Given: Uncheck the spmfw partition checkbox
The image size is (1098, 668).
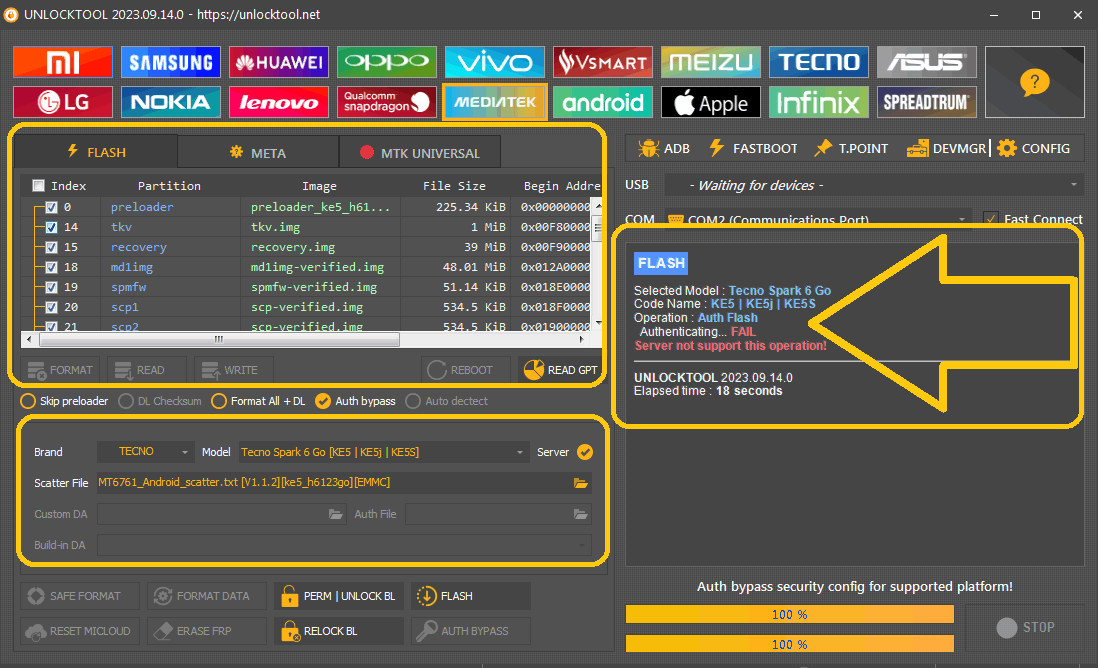Looking at the screenshot, I should 51,287.
